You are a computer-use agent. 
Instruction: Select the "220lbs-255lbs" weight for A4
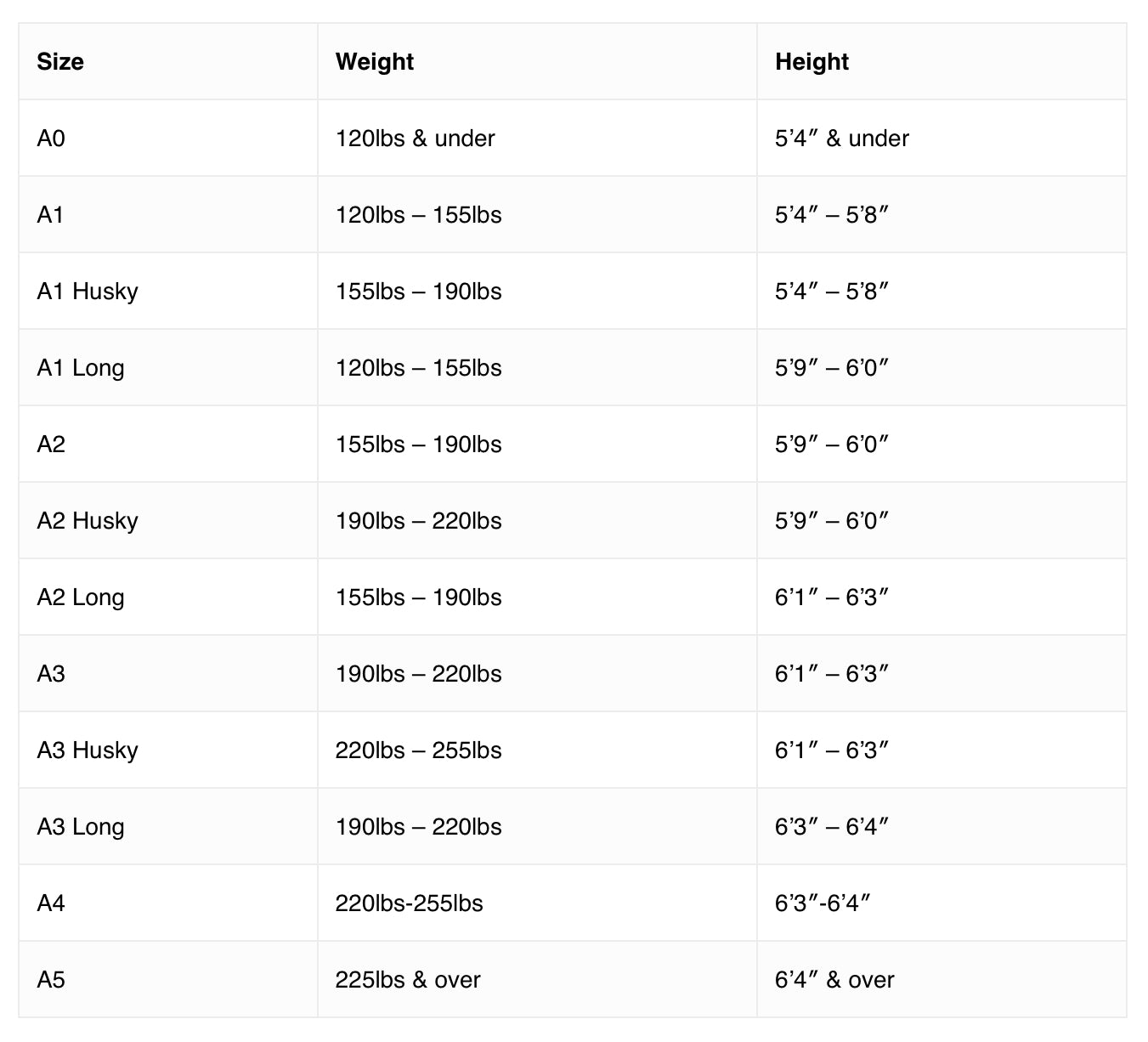(409, 903)
